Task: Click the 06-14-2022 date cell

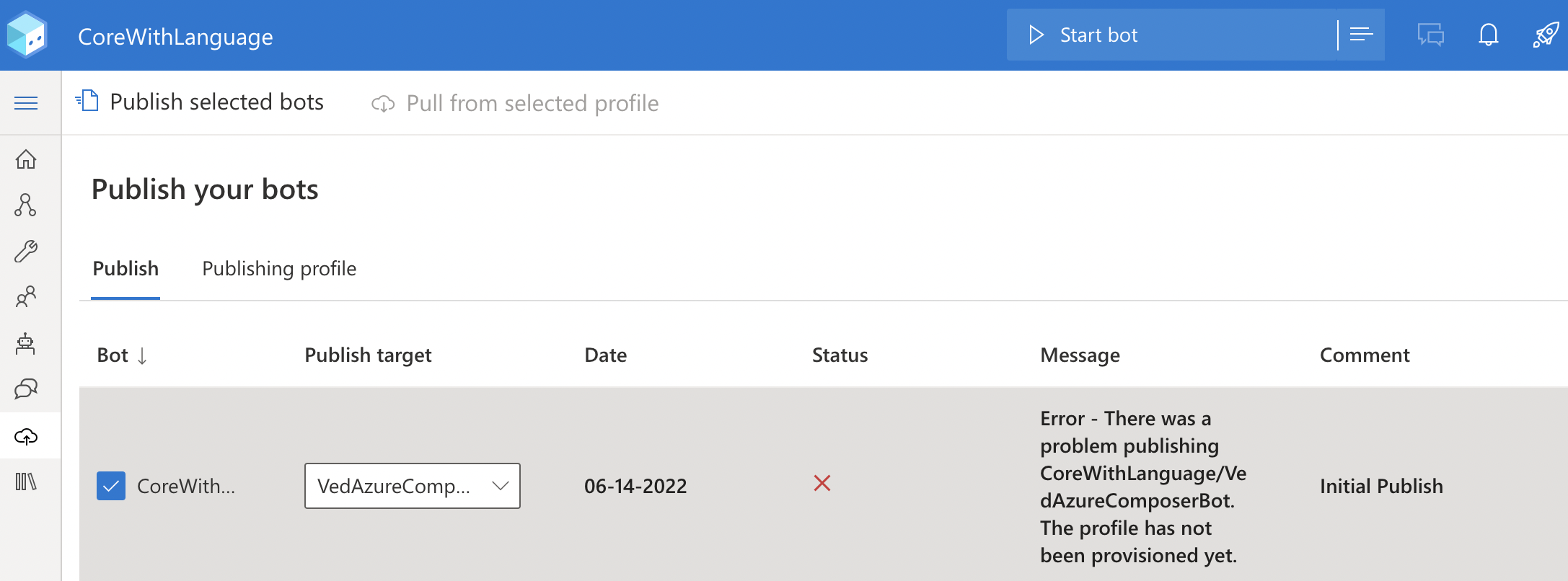Action: [x=635, y=486]
